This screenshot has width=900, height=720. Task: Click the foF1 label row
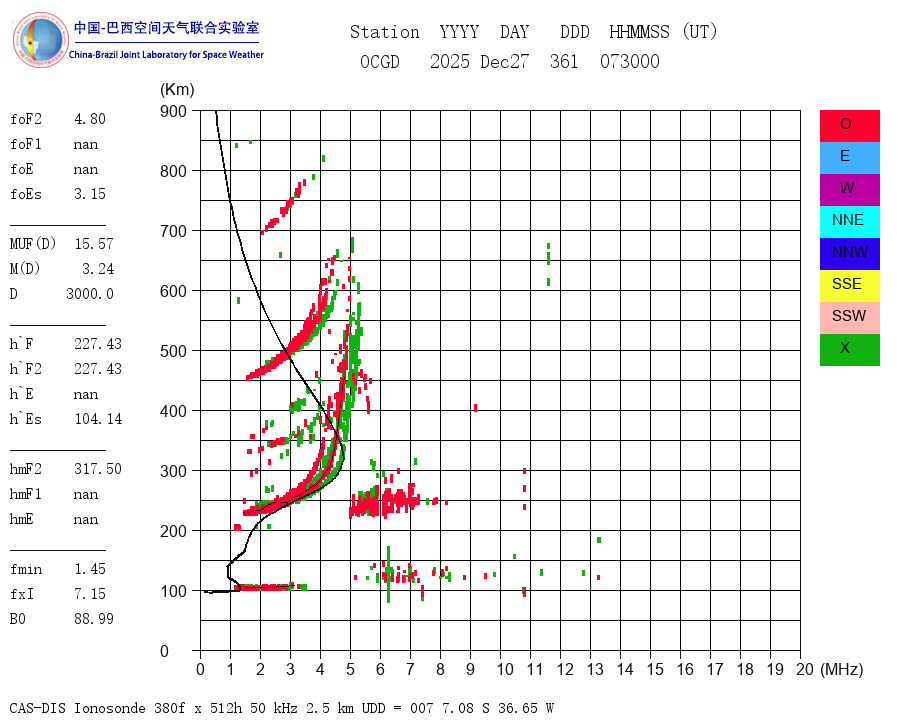click(x=54, y=144)
